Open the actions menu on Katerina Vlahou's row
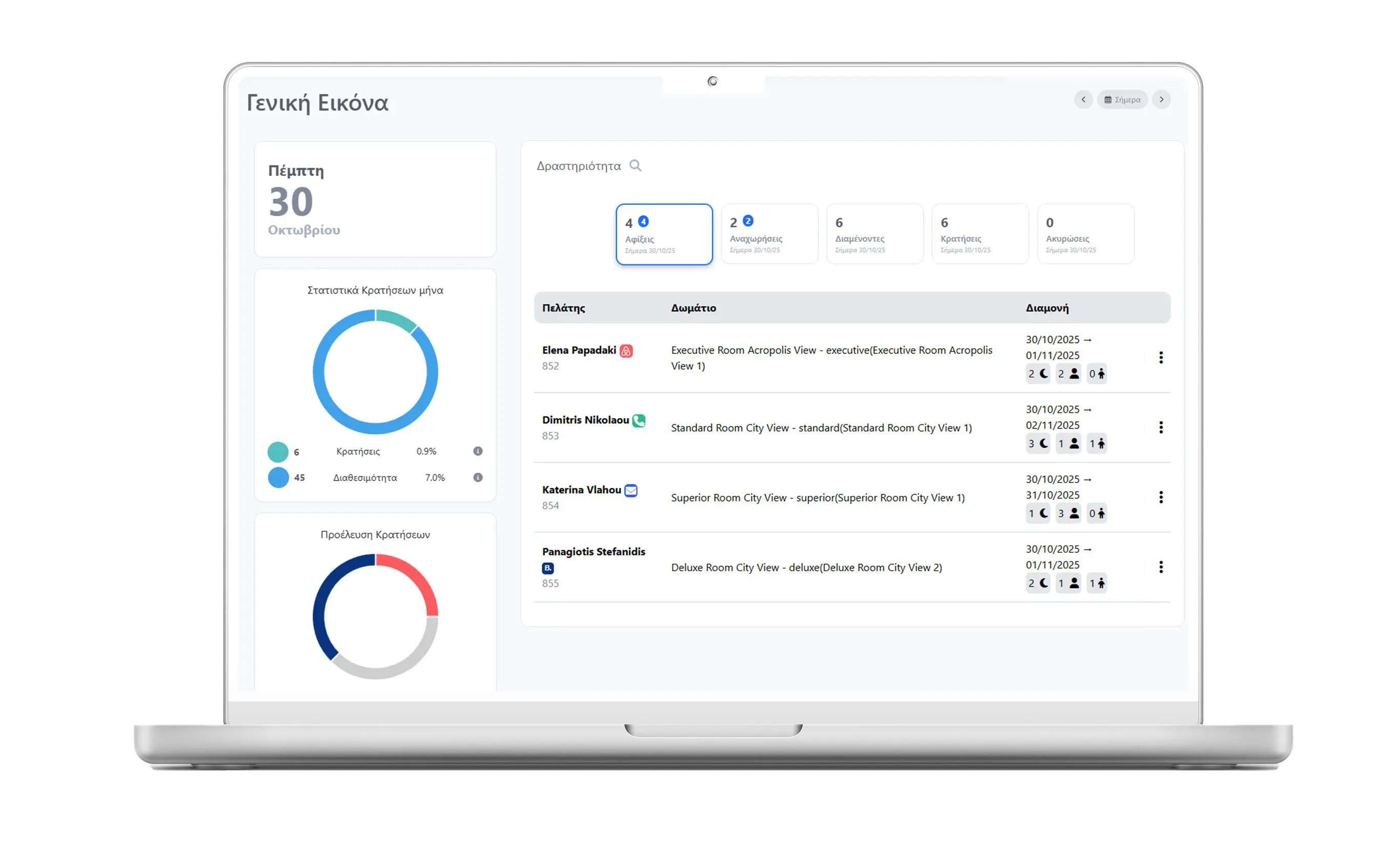1400x852 pixels. [x=1161, y=497]
